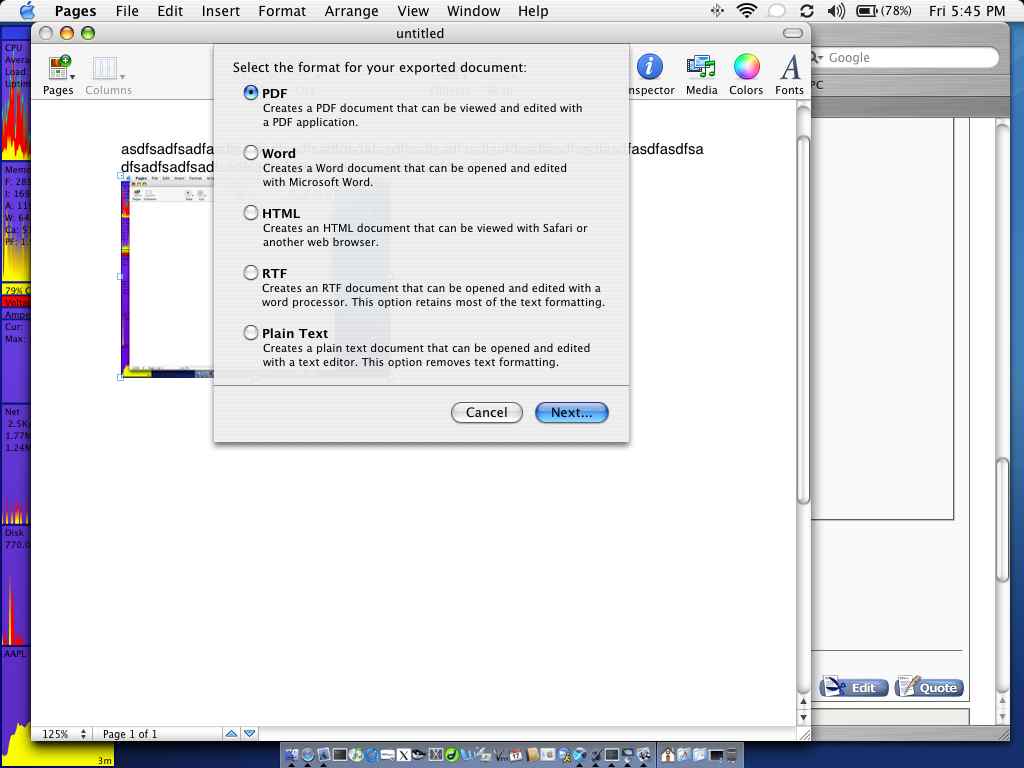Open the Pages application menu
Viewport: 1024px width, 768px height.
pyautogui.click(x=75, y=11)
